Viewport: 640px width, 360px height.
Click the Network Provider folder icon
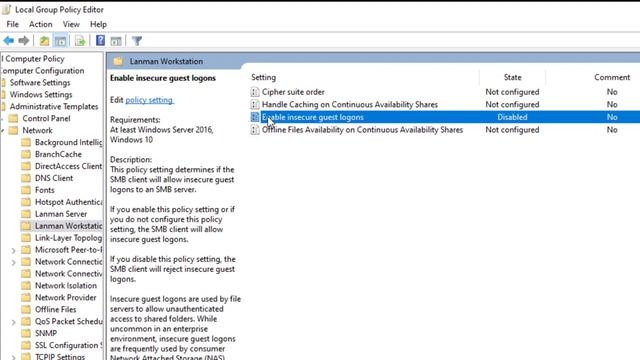pos(26,298)
